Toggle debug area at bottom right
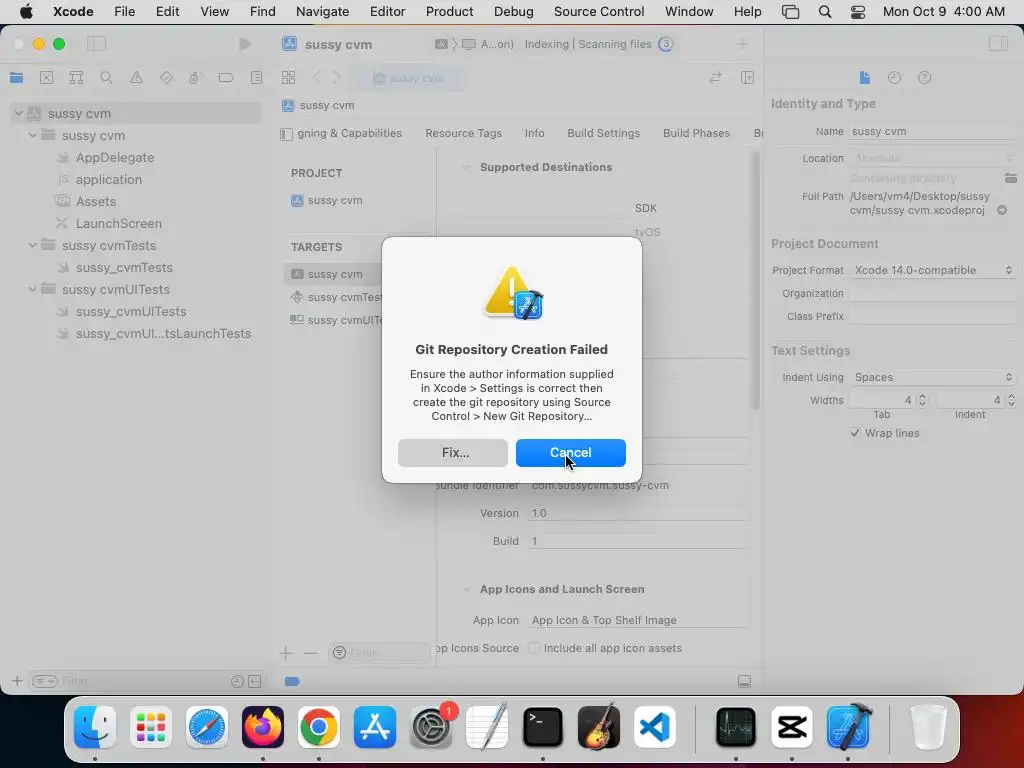The height and width of the screenshot is (768, 1024). pos(744,681)
